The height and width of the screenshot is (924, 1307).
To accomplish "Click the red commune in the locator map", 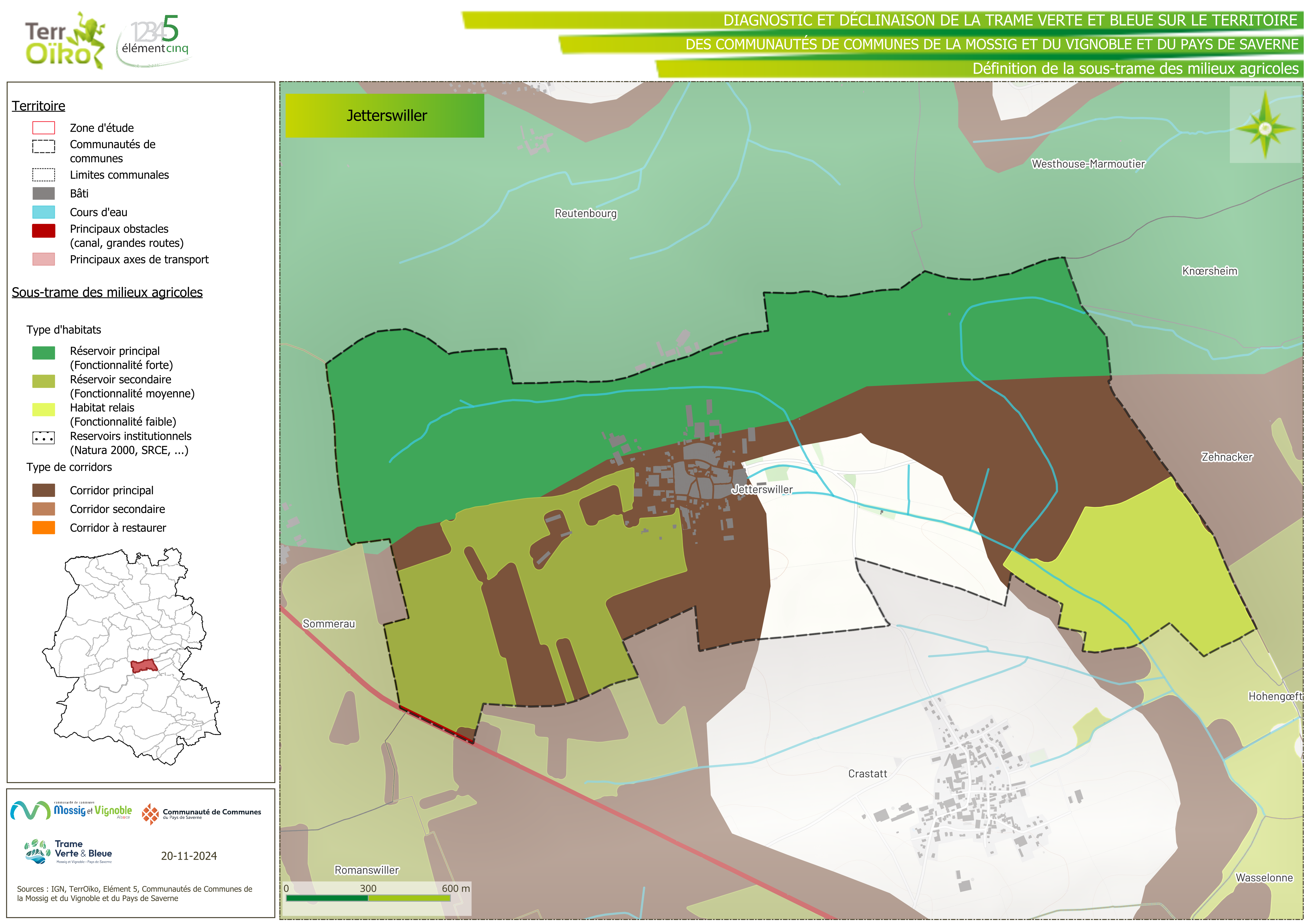I will click(x=144, y=666).
